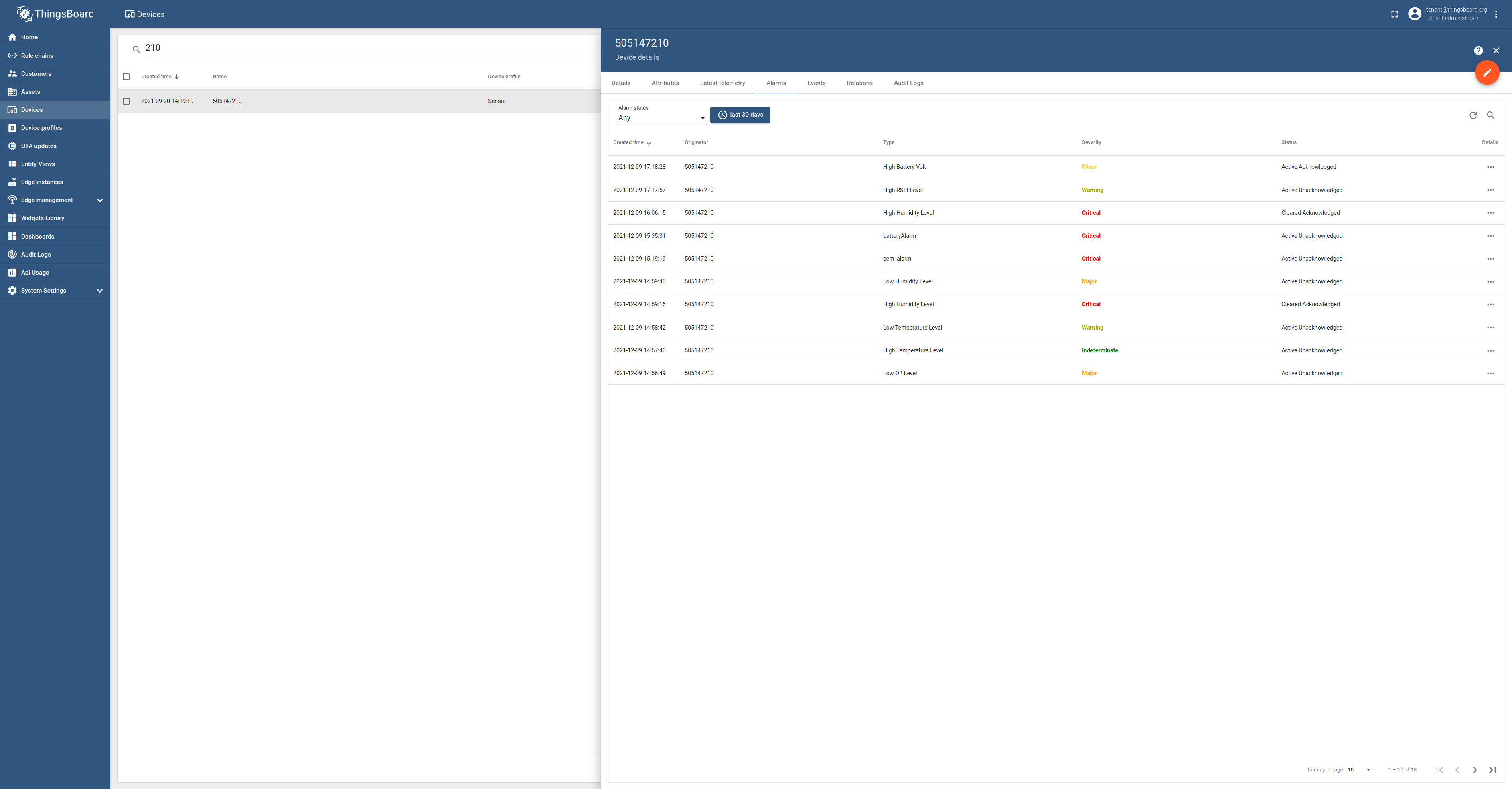
Task: Open the Widgets Library icon
Action: tap(12, 218)
